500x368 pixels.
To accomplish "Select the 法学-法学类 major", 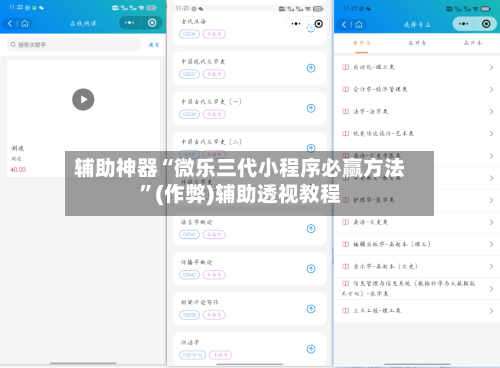I will (x=417, y=112).
